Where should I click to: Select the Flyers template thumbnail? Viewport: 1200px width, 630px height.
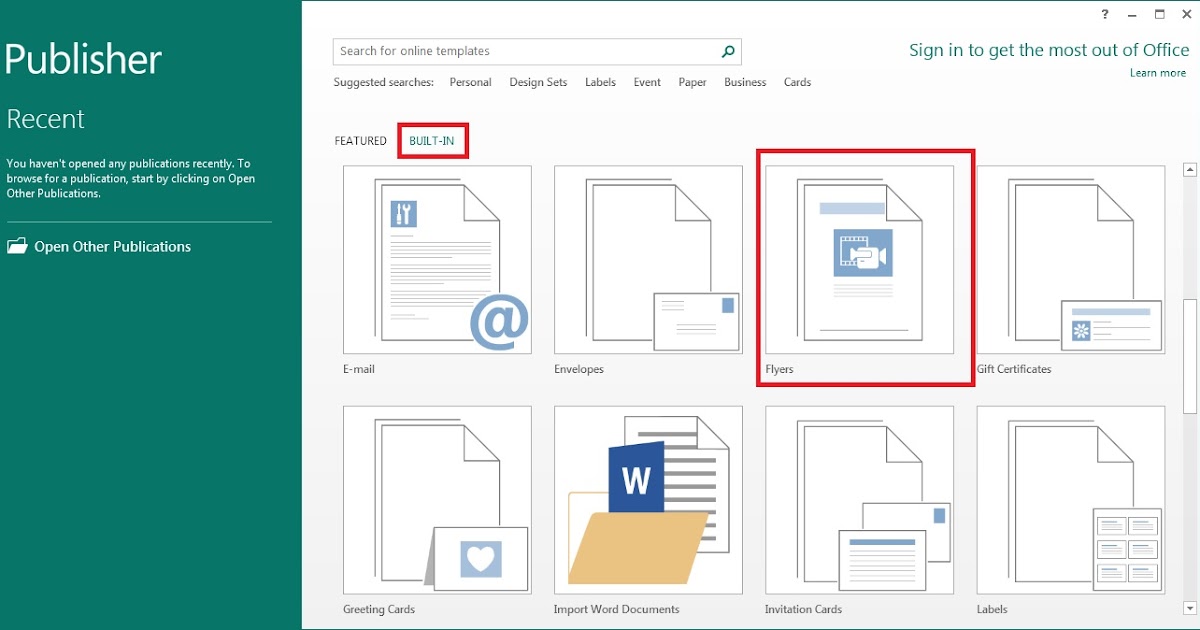(859, 260)
